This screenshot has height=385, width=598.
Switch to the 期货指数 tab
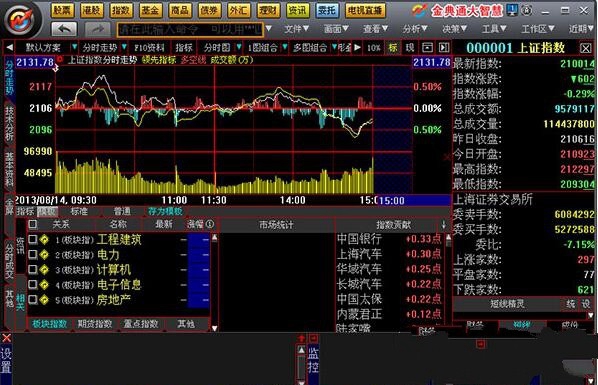point(95,324)
